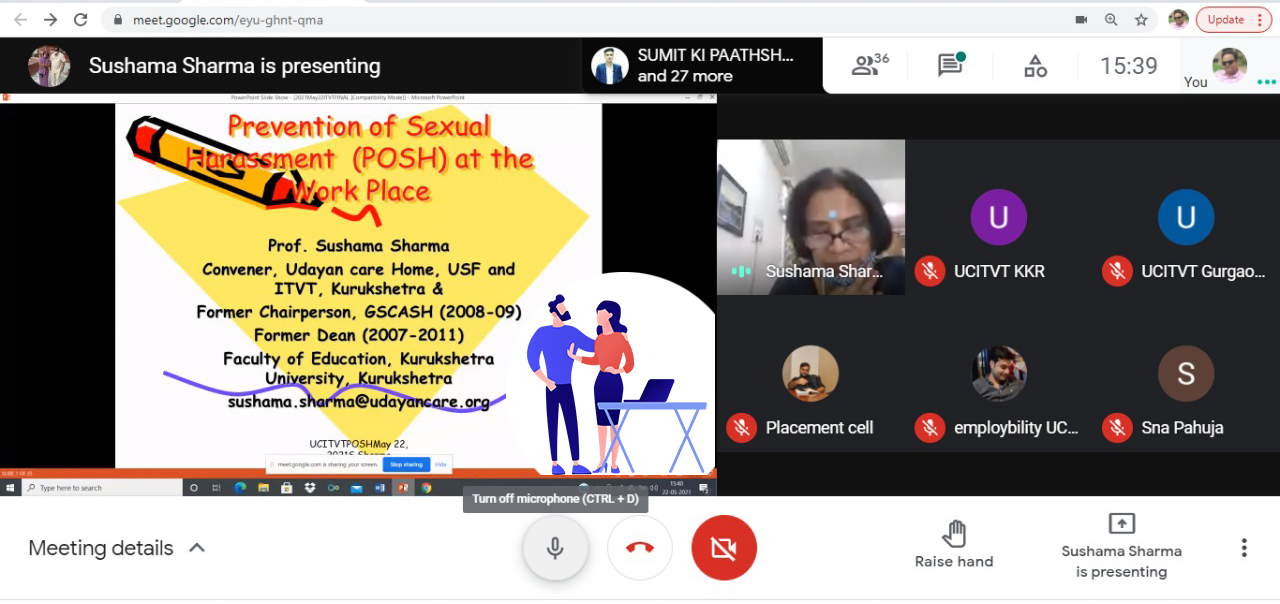
Task: Click the Sushama Sharma is presenting button
Action: coord(1121,547)
